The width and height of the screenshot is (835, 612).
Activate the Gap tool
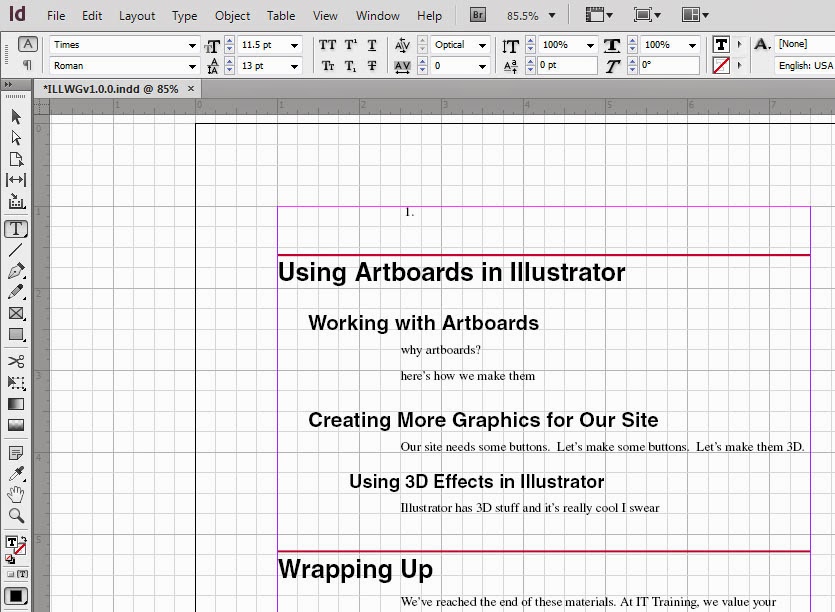click(16, 180)
